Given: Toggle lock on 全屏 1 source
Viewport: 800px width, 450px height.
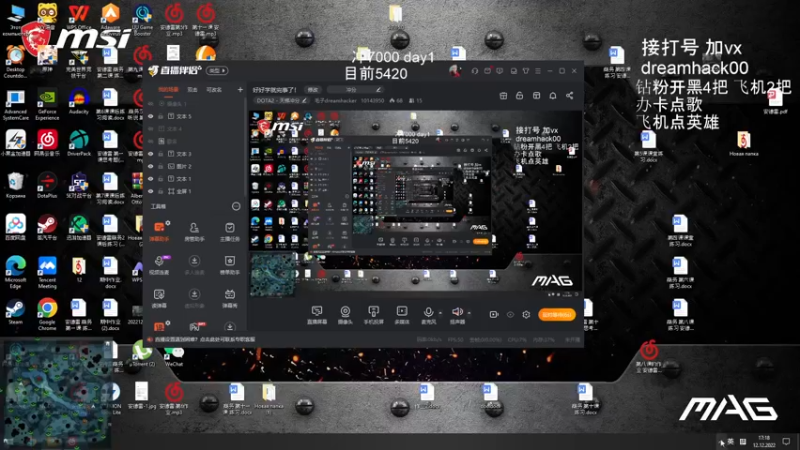Looking at the screenshot, I should point(161,191).
